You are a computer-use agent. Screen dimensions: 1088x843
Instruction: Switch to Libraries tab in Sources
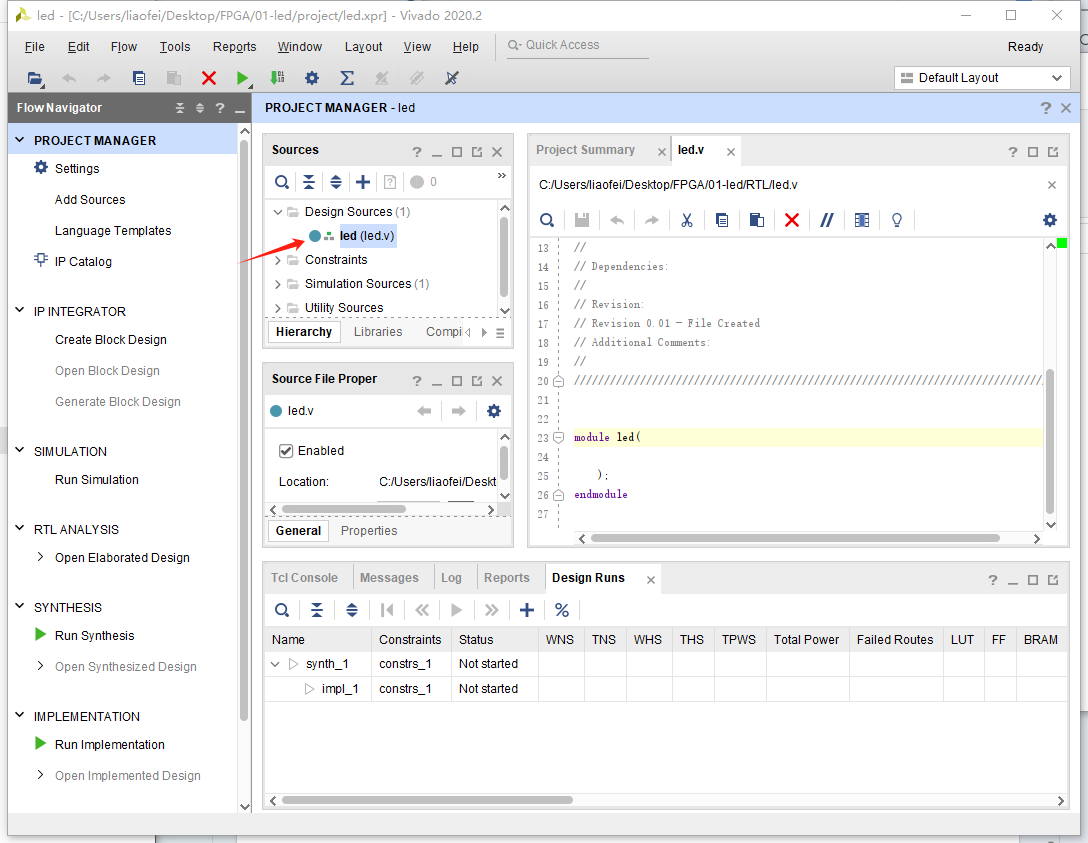click(377, 332)
